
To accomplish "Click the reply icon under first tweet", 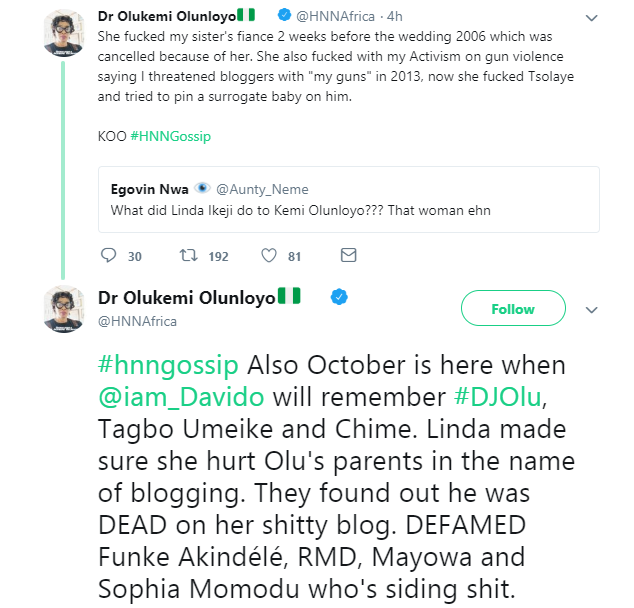I will pos(109,256).
